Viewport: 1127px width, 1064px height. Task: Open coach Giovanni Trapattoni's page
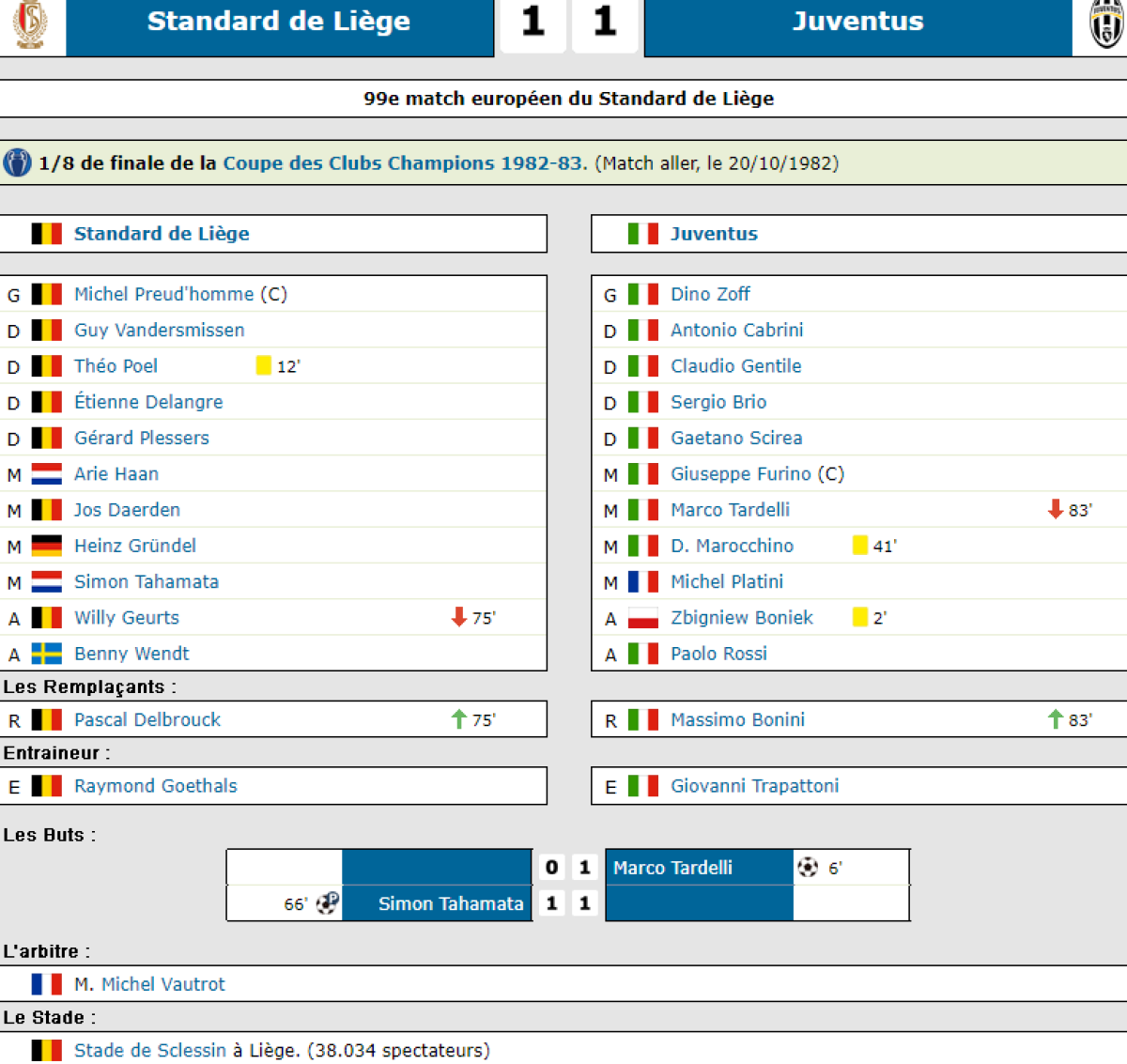coord(755,786)
